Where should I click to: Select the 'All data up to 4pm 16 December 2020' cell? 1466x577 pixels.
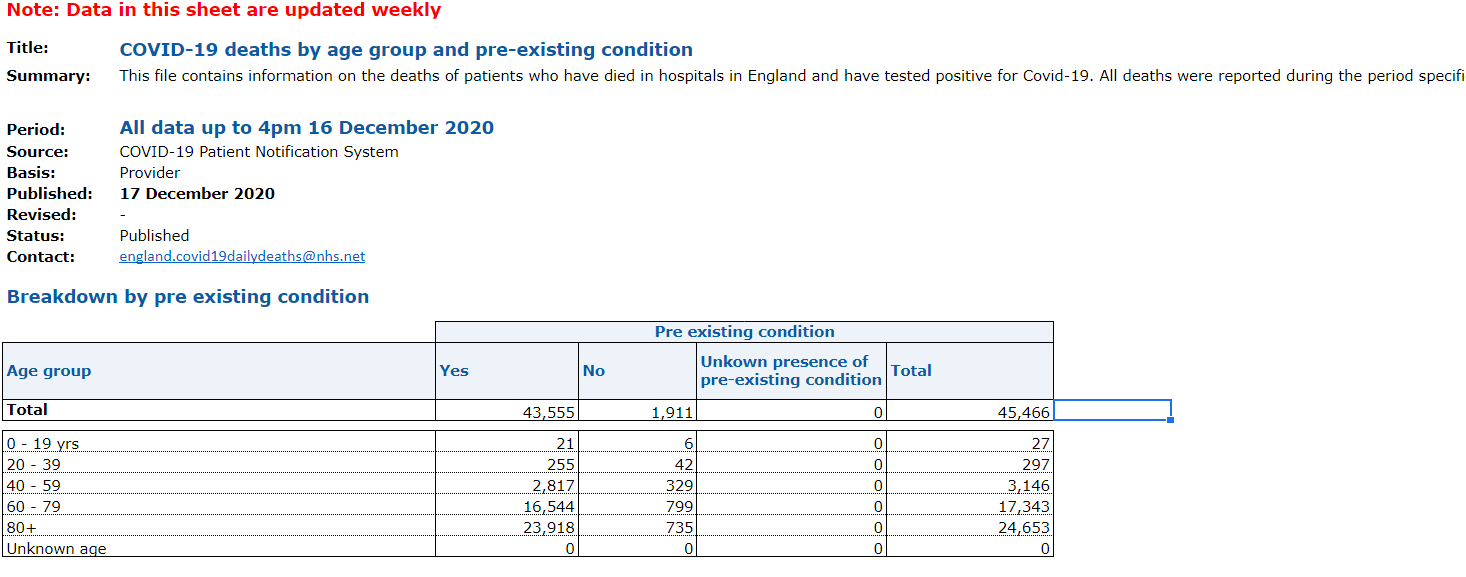pos(306,128)
